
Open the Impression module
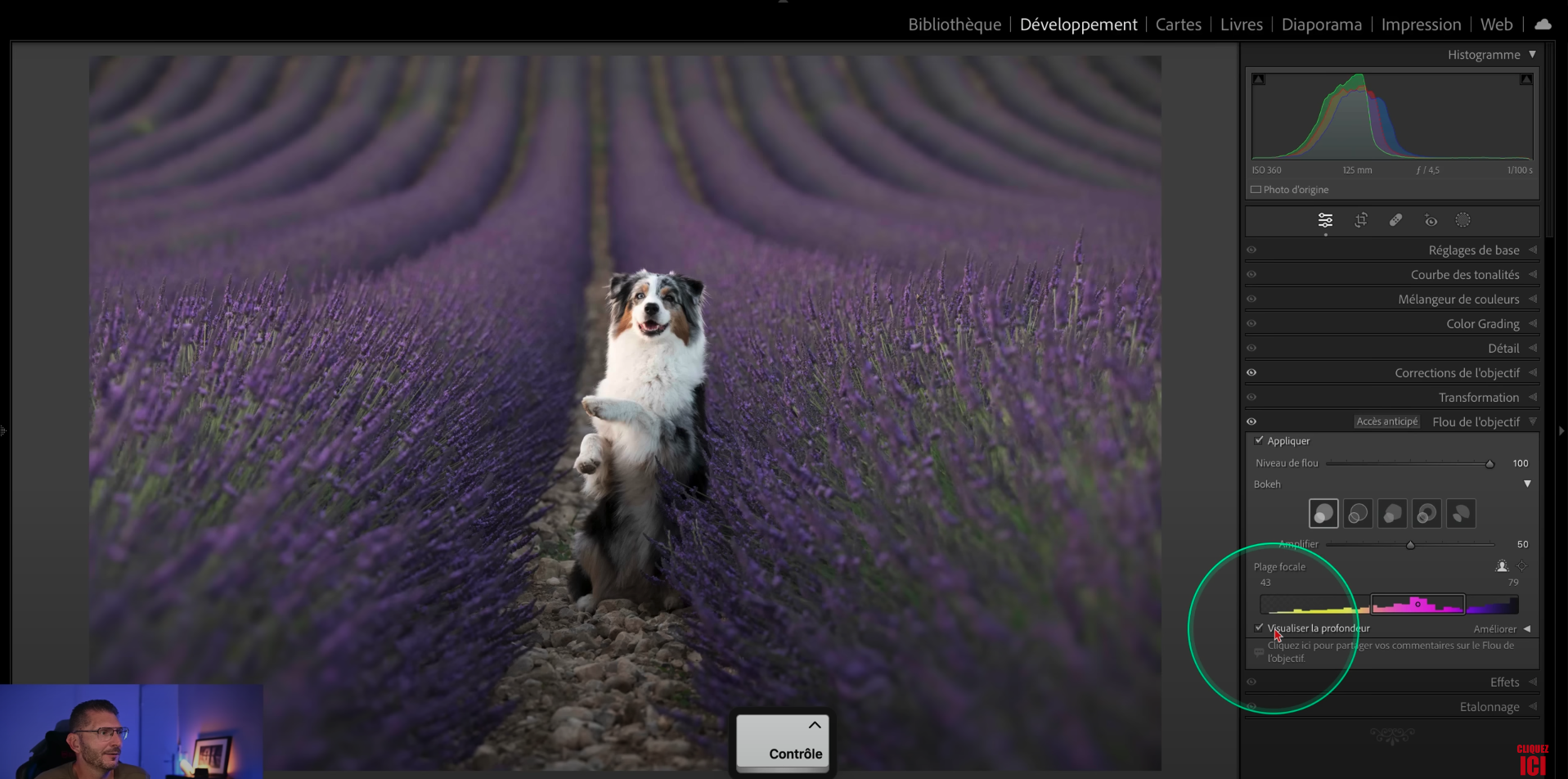pyautogui.click(x=1421, y=25)
